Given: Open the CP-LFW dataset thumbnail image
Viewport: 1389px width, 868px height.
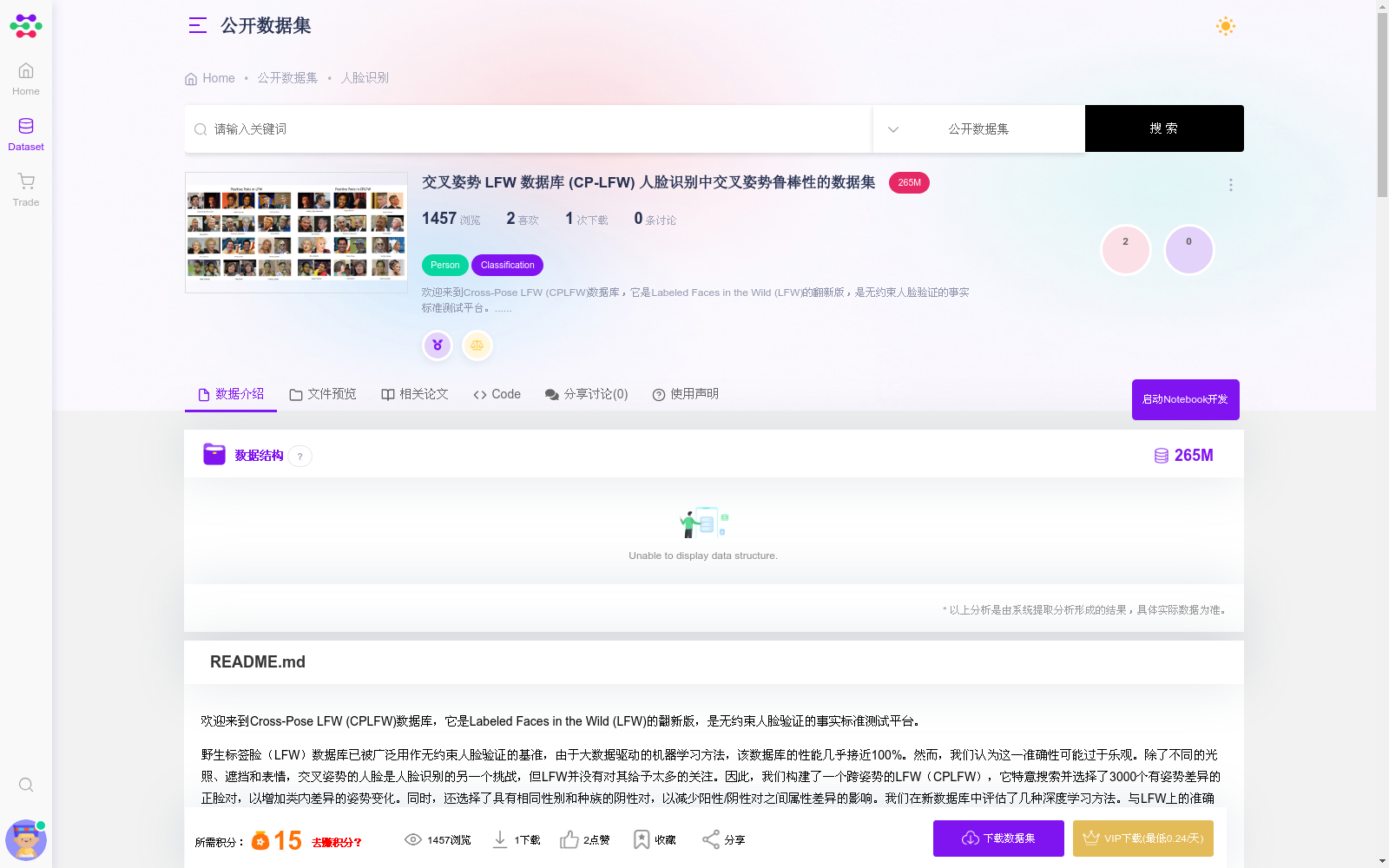Looking at the screenshot, I should tap(296, 233).
